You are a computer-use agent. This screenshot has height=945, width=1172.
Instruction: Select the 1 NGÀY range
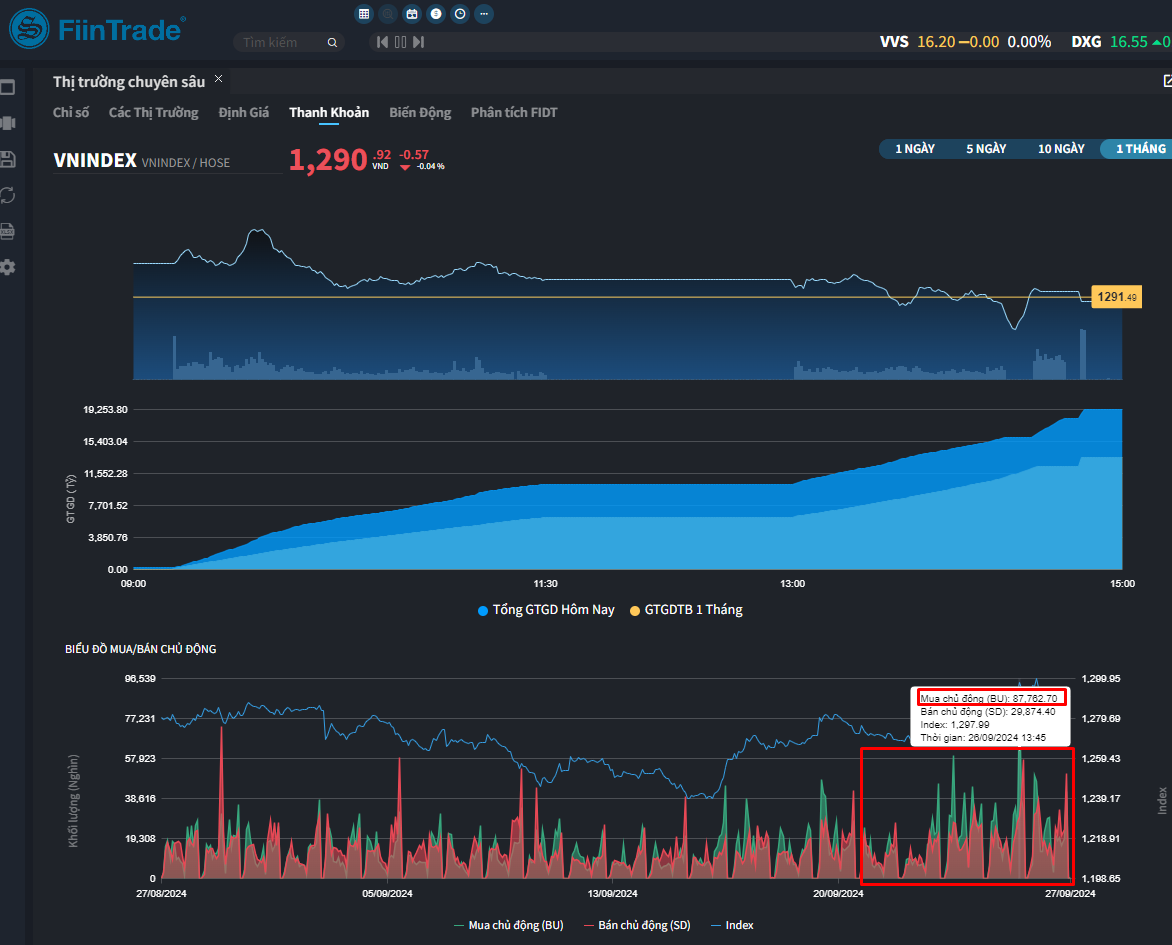click(x=915, y=149)
